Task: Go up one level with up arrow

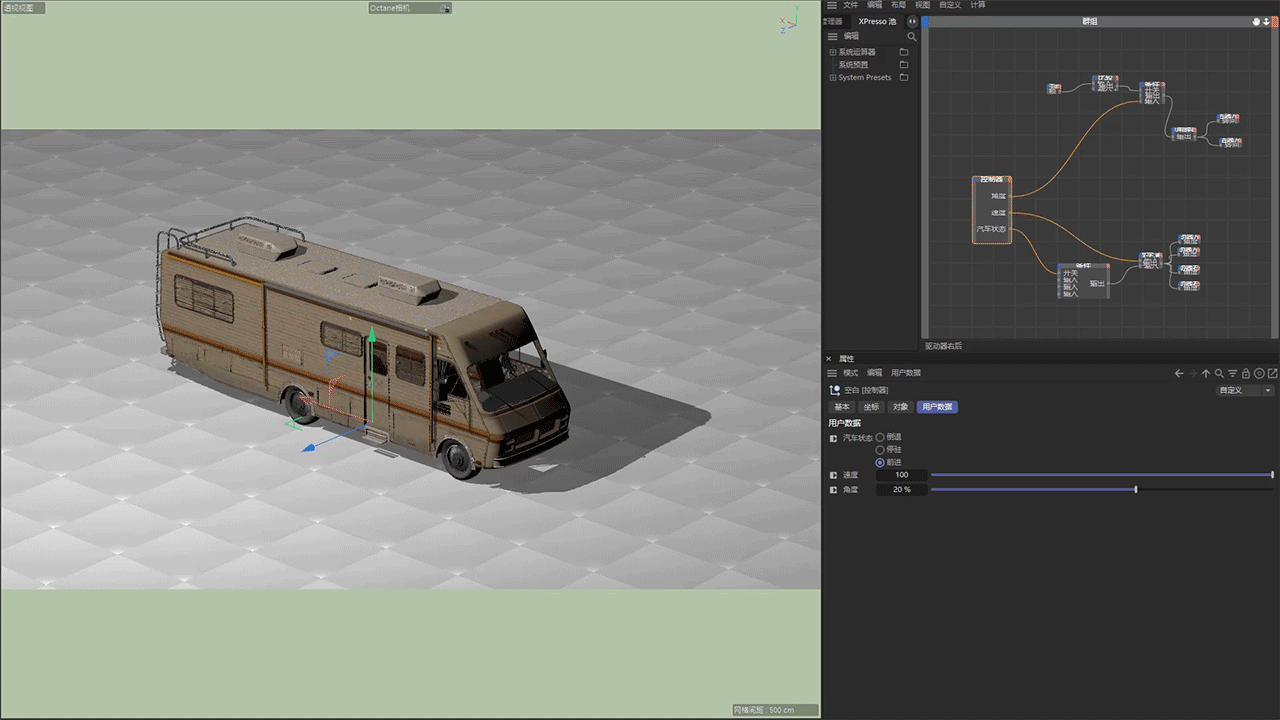Action: coord(1206,373)
